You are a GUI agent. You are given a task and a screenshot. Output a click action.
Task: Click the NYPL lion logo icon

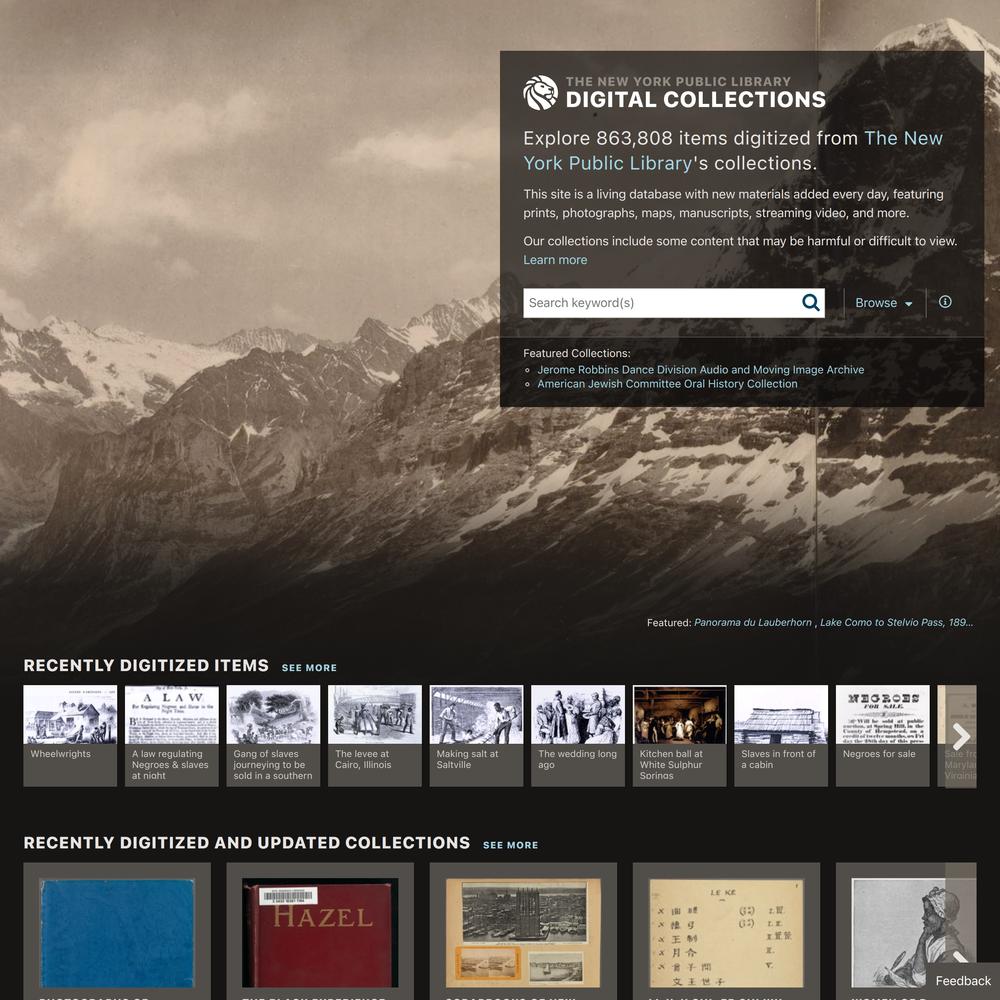(540, 92)
